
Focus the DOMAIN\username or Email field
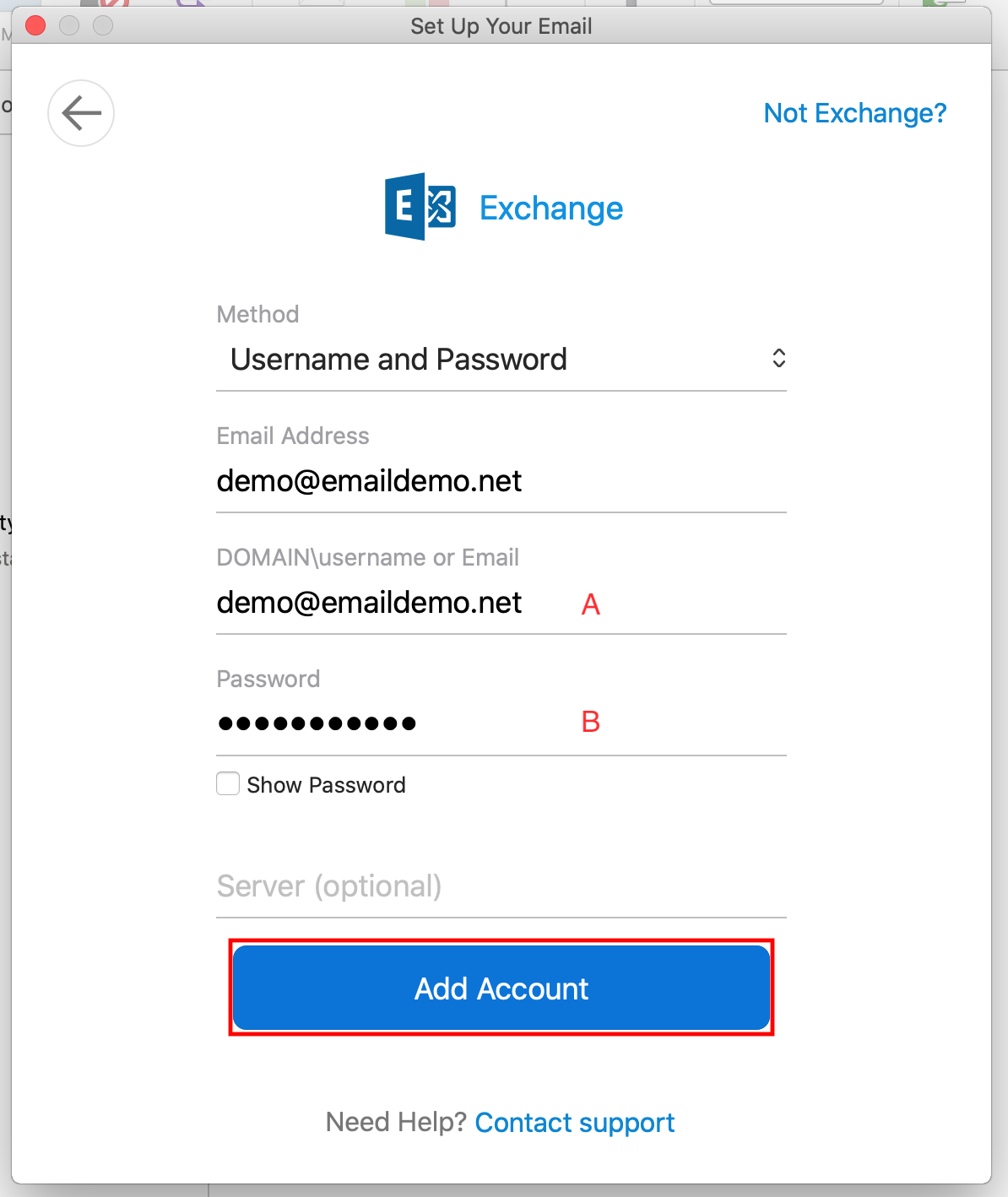coord(501,603)
